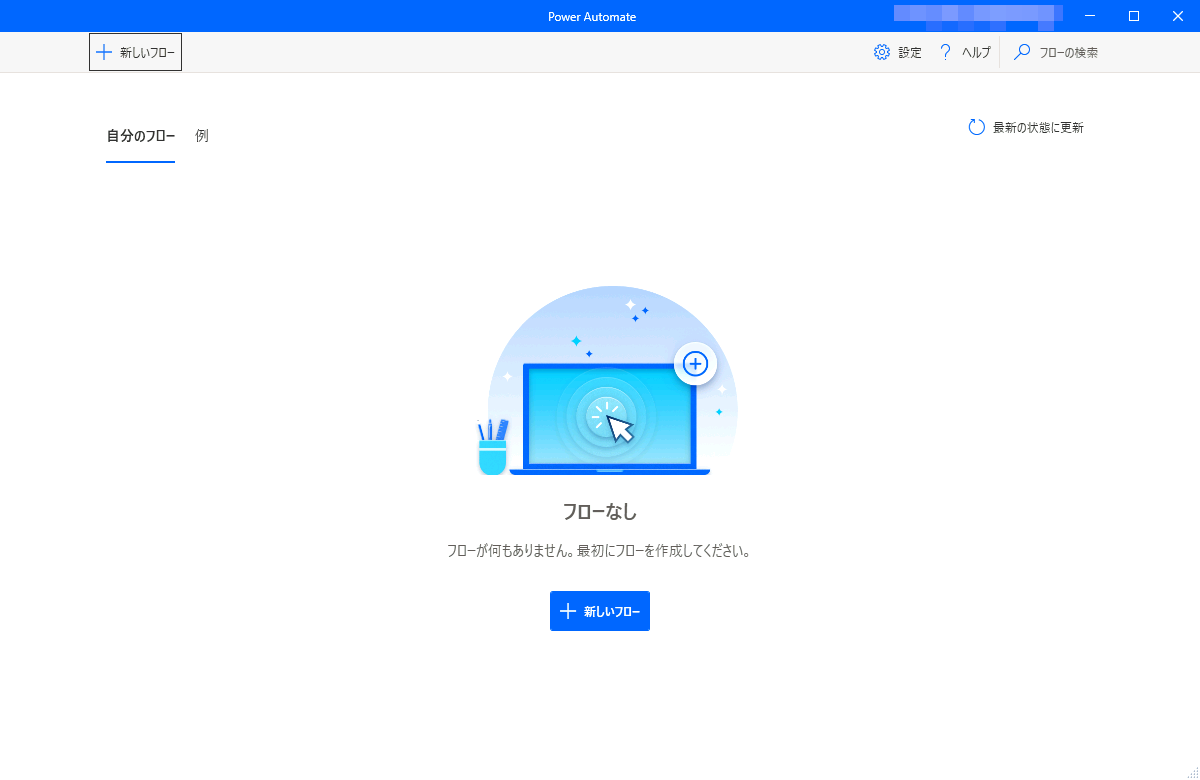
Task: Click the 新しいフロー label in the top toolbar
Action: tap(148, 53)
